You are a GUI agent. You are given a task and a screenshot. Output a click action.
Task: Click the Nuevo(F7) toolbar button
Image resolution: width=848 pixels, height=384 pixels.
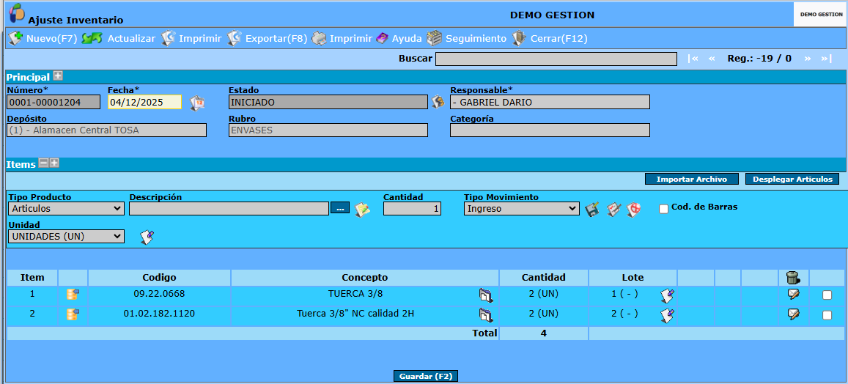43,38
